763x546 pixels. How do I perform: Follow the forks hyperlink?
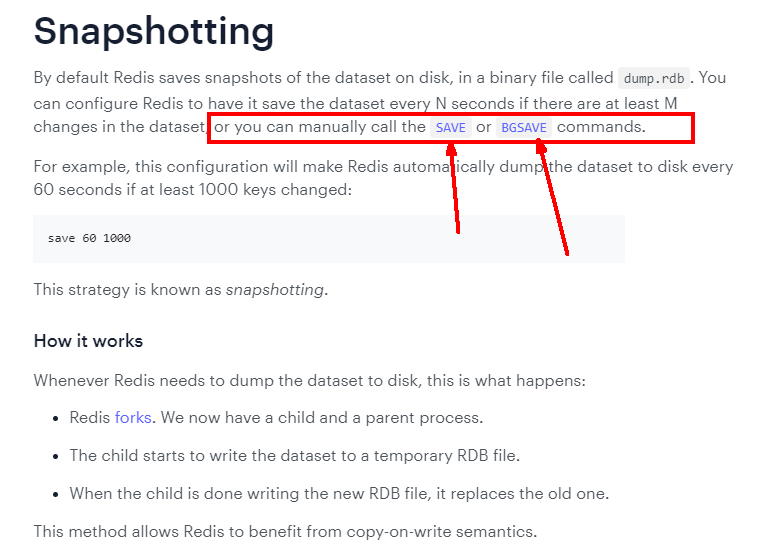(133, 418)
